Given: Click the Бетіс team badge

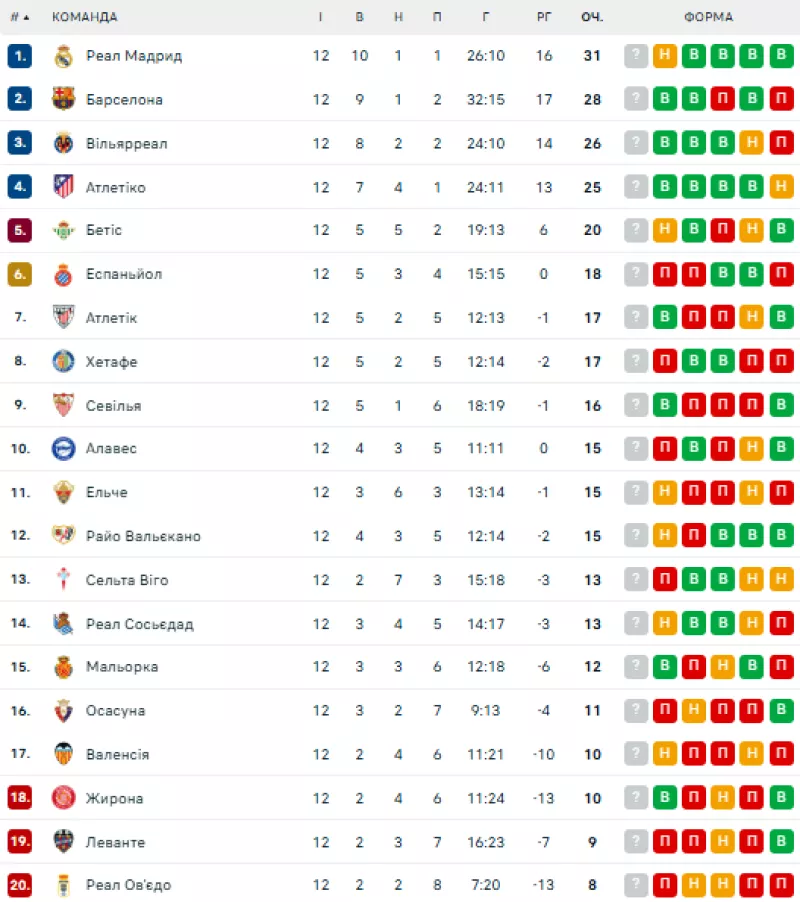Looking at the screenshot, I should coord(63,230).
